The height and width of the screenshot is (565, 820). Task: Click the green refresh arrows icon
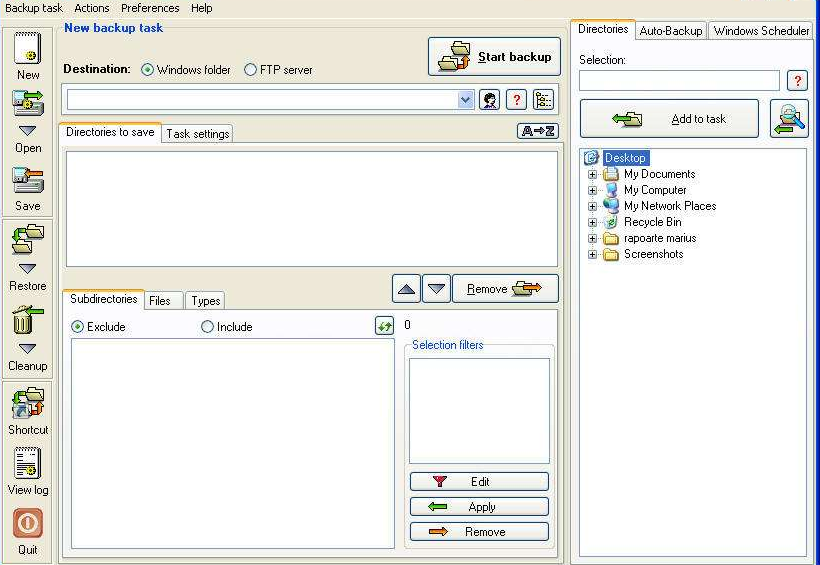(x=385, y=326)
